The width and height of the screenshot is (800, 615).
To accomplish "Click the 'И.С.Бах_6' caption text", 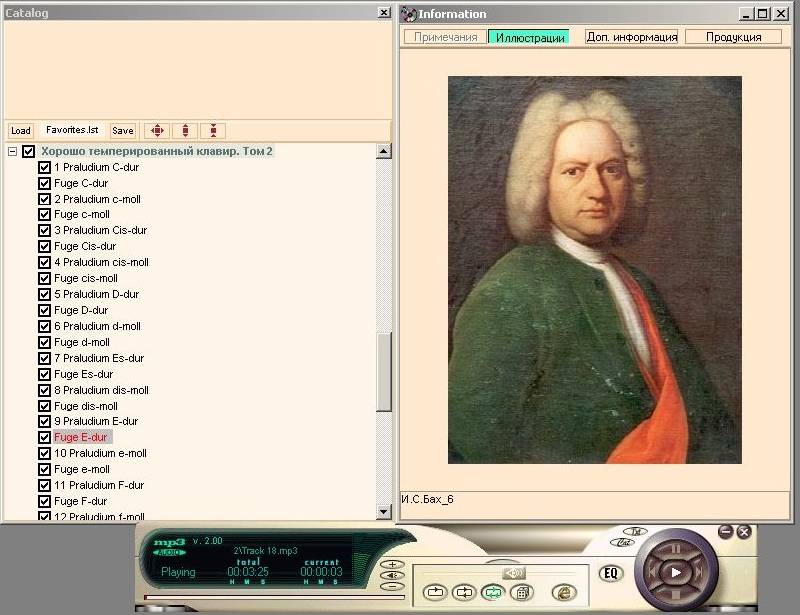I will (428, 499).
